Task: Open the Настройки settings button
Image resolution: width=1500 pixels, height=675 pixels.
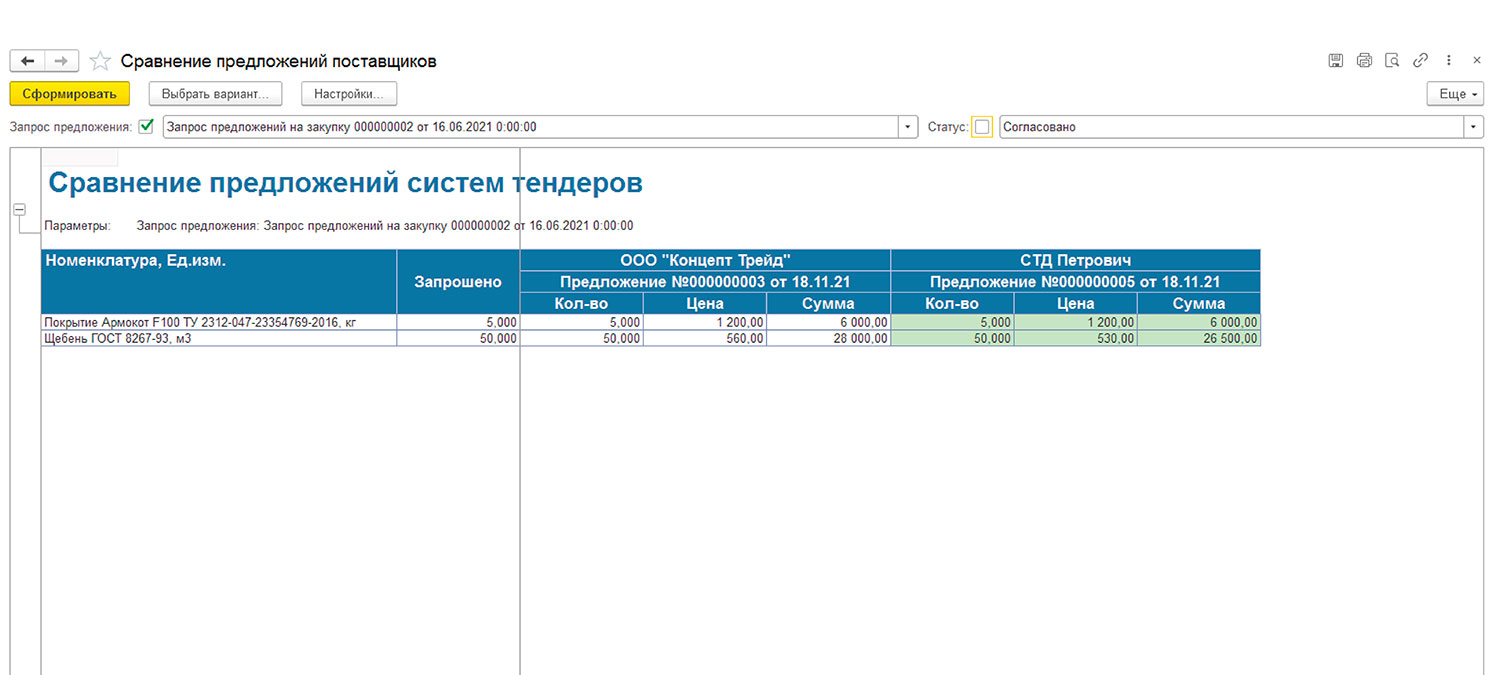Action: click(349, 94)
